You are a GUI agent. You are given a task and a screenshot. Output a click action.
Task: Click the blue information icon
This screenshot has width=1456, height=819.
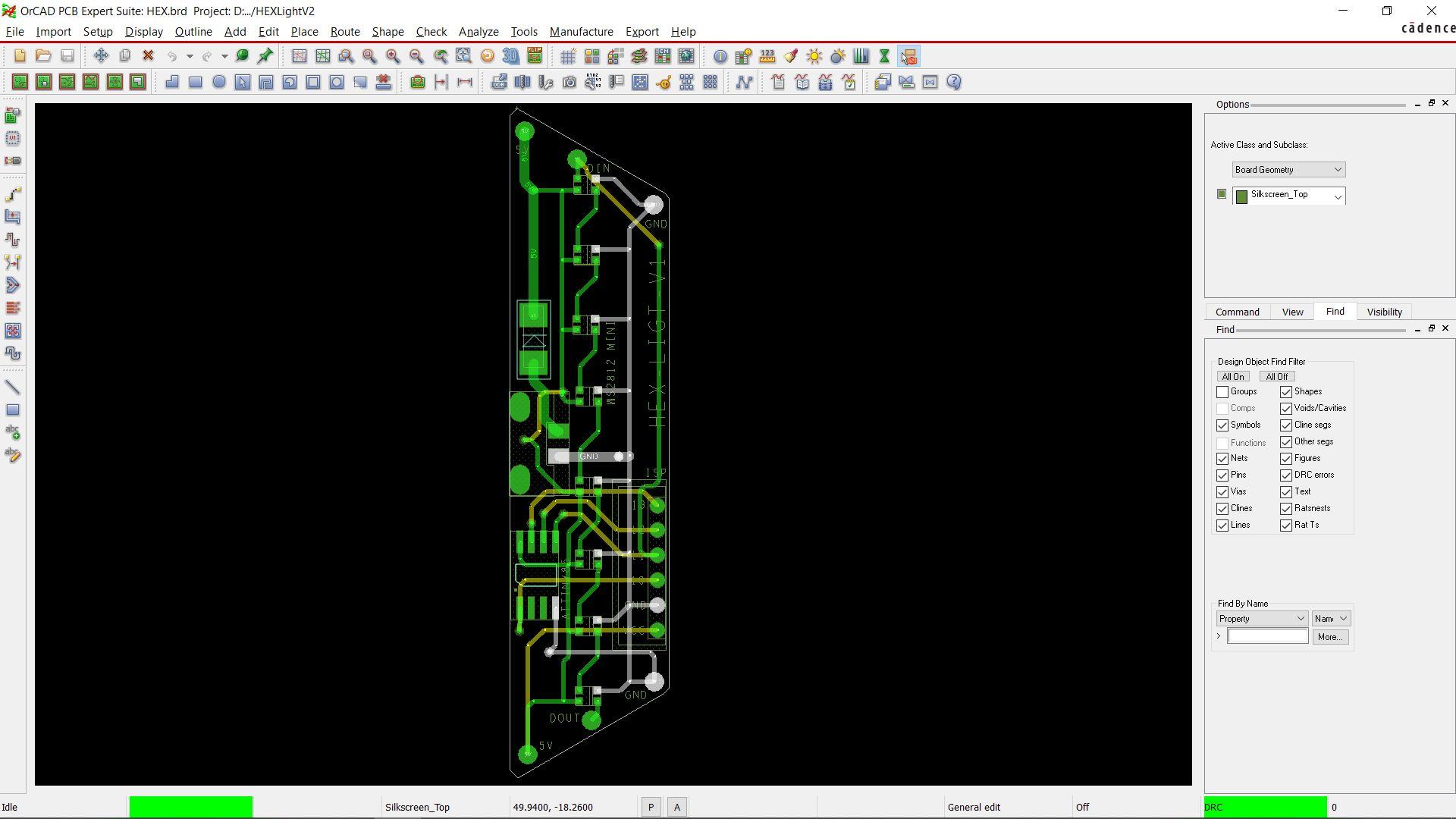click(720, 56)
